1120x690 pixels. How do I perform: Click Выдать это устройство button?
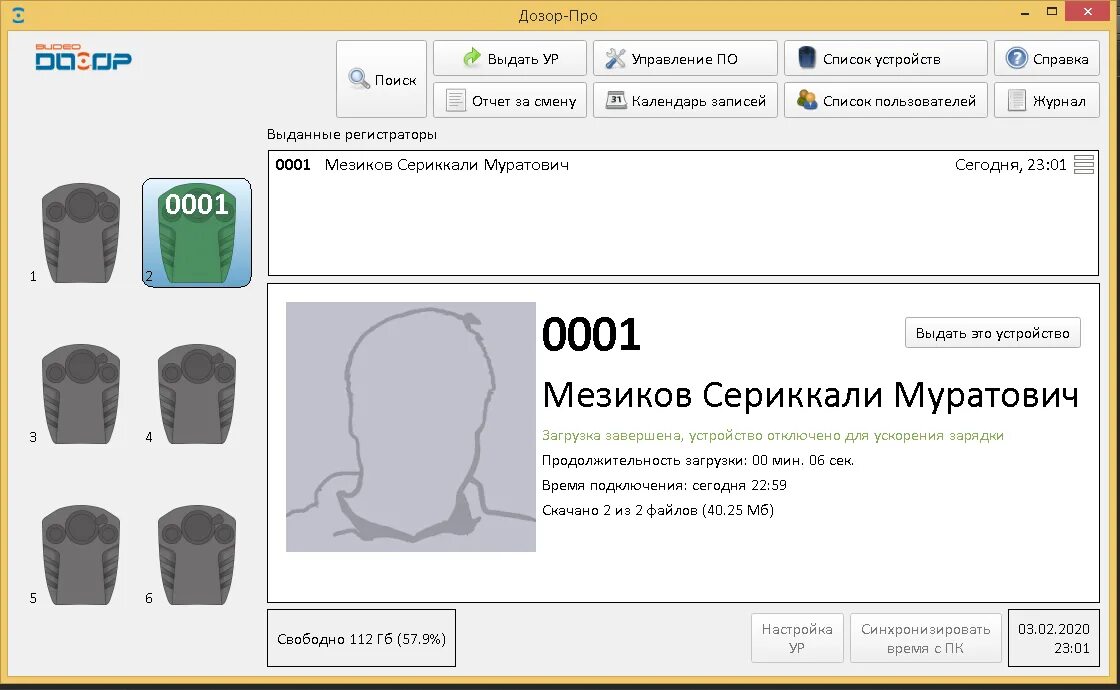tap(992, 333)
